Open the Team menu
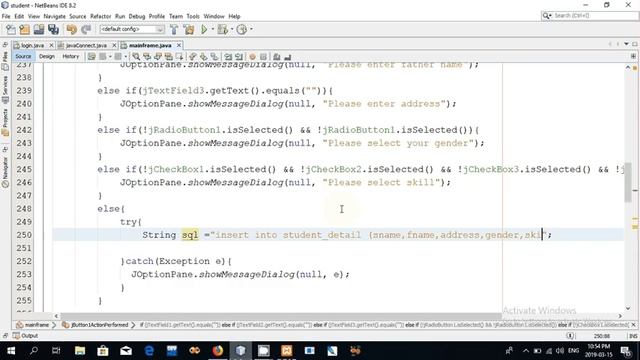 [176, 16]
